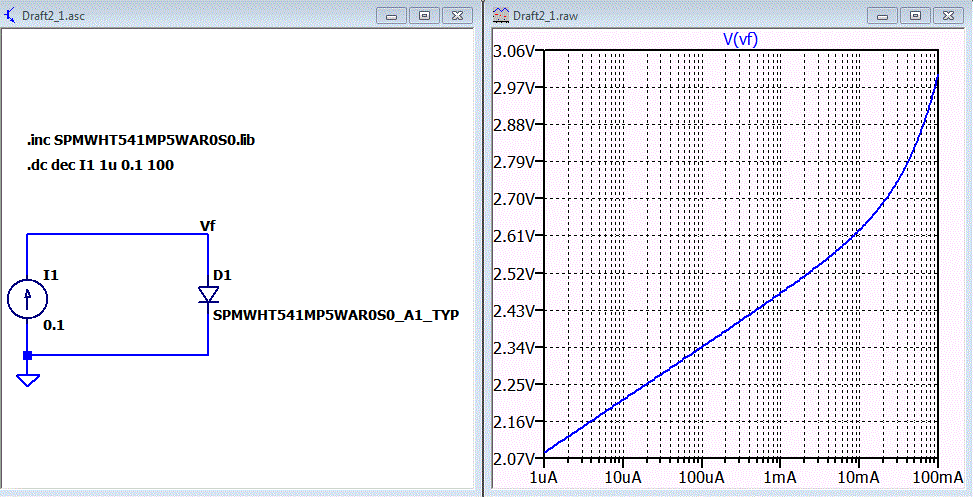The height and width of the screenshot is (497, 973).
Task: Click the Vf net label
Action: coord(208,226)
